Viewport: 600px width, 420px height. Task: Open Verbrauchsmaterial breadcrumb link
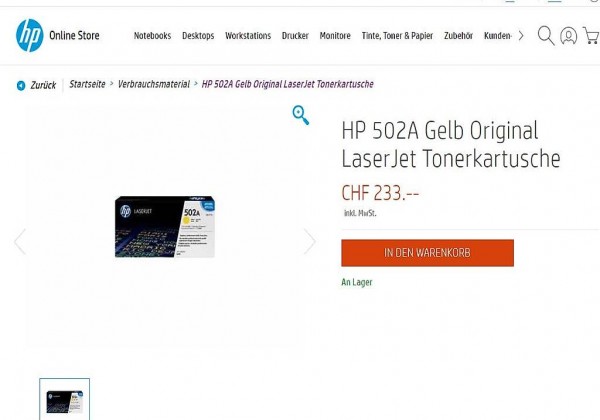point(154,84)
